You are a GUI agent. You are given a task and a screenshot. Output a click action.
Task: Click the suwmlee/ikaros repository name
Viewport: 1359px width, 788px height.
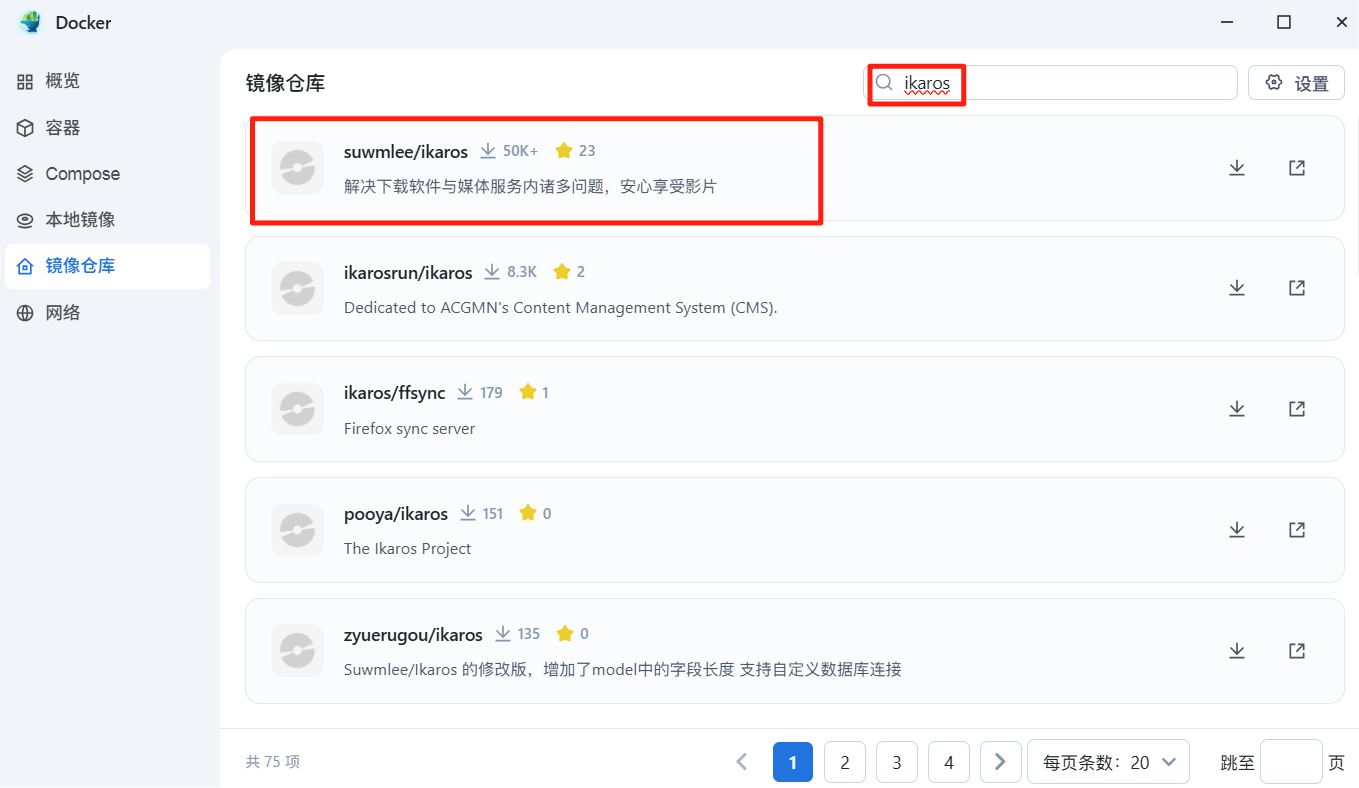406,152
